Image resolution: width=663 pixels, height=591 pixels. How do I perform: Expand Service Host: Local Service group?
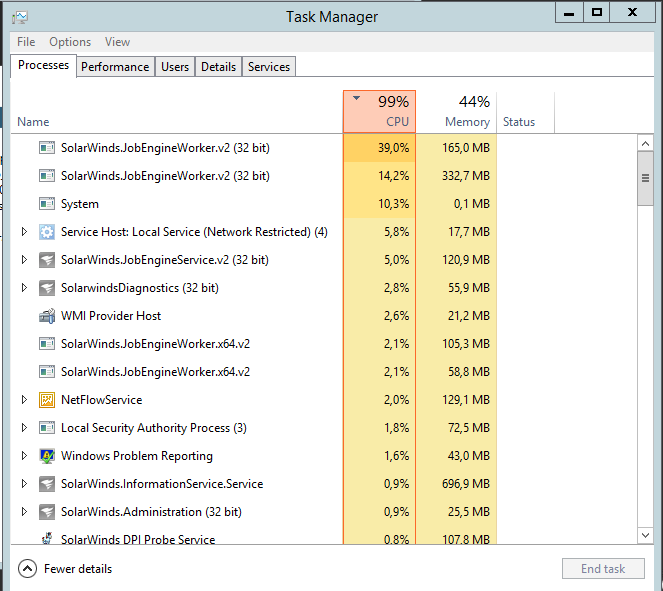25,232
